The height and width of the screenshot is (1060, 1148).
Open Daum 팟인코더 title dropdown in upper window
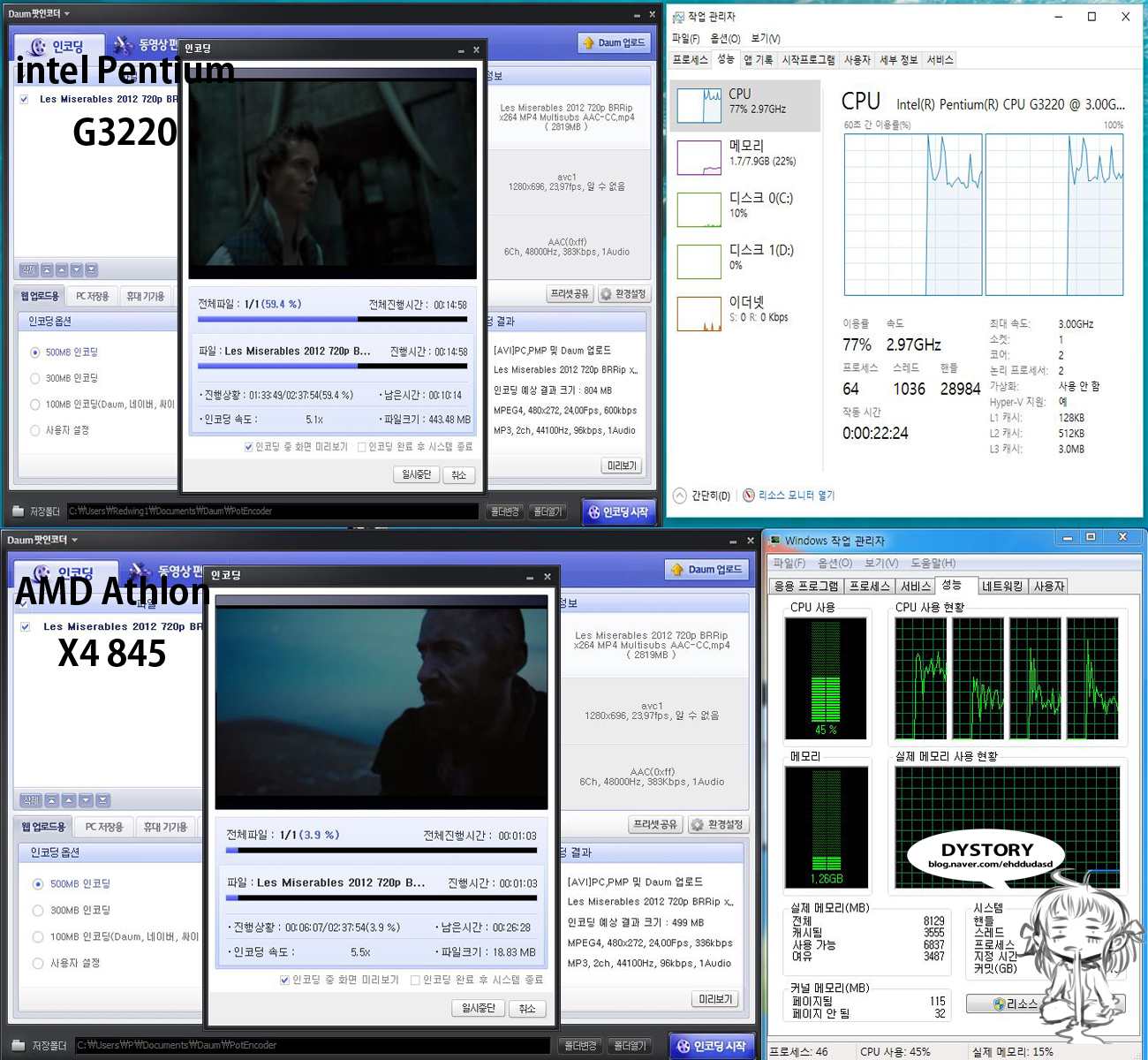point(66,14)
